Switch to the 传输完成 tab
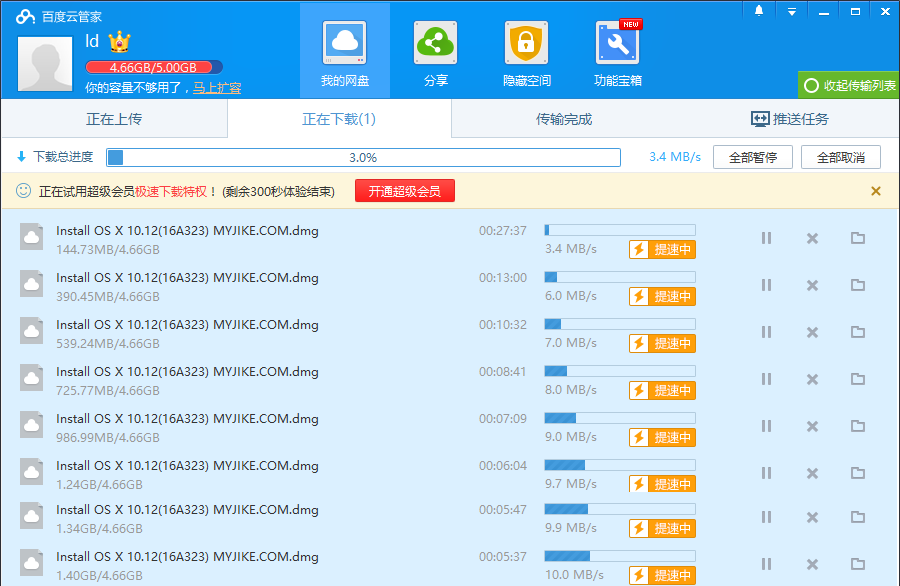Viewport: 900px width, 586px height. click(x=564, y=119)
